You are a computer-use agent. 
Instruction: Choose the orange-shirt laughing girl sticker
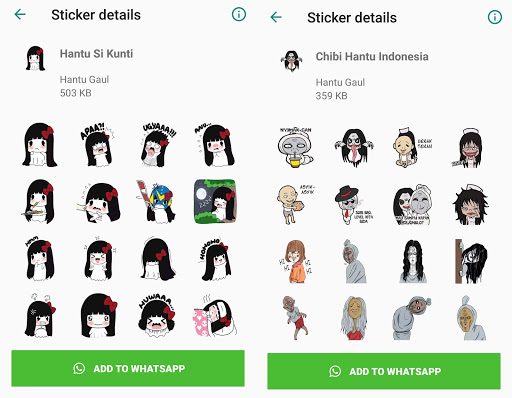pos(295,261)
